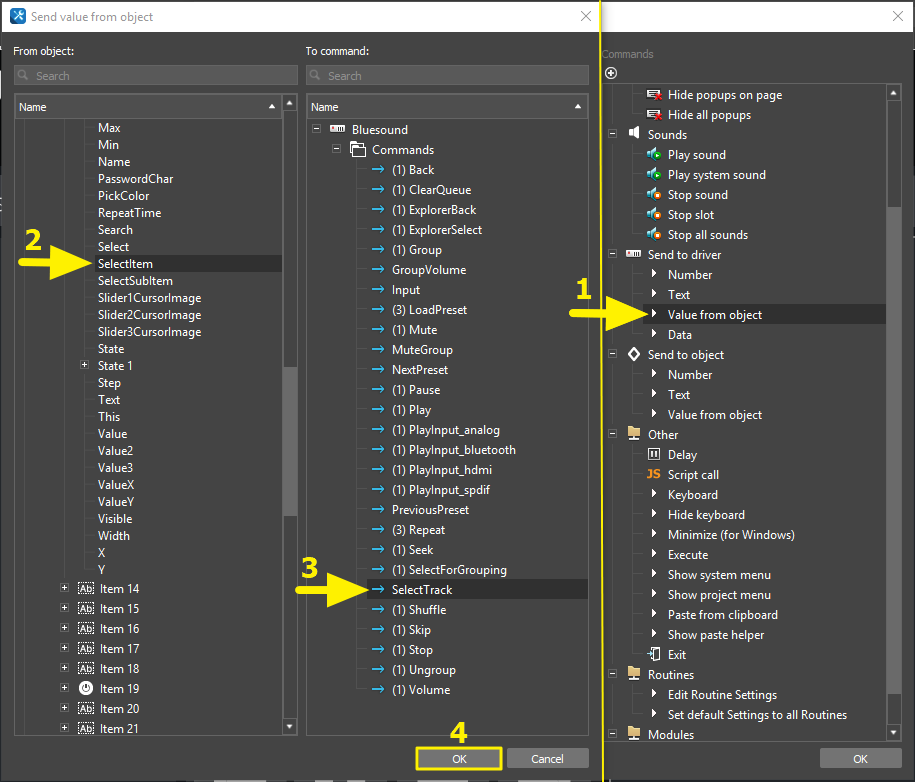Image resolution: width=915 pixels, height=782 pixels.
Task: Click the Delay command icon
Action: click(x=654, y=455)
